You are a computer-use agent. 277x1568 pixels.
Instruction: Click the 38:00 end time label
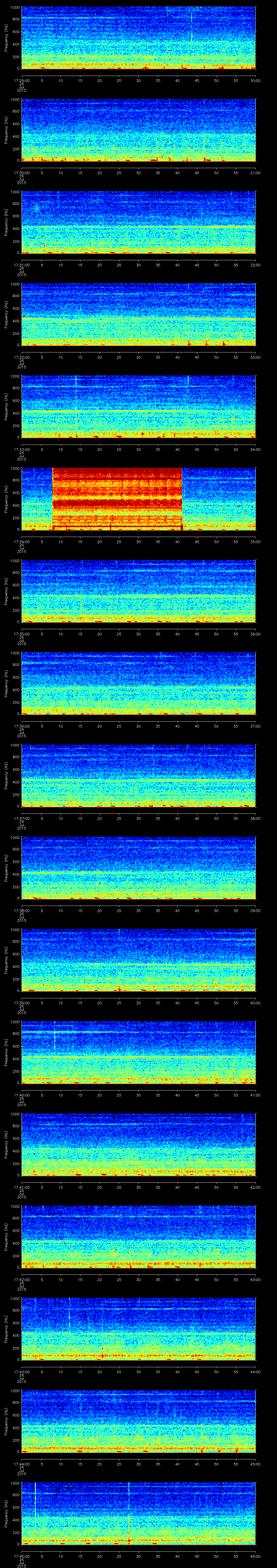256,818
